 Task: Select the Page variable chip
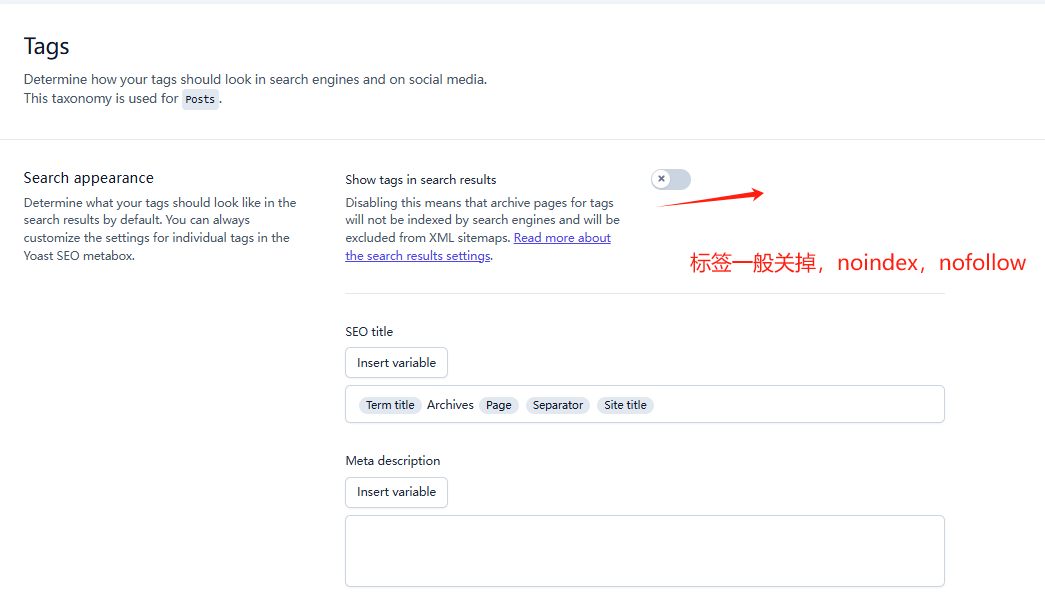pyautogui.click(x=499, y=405)
